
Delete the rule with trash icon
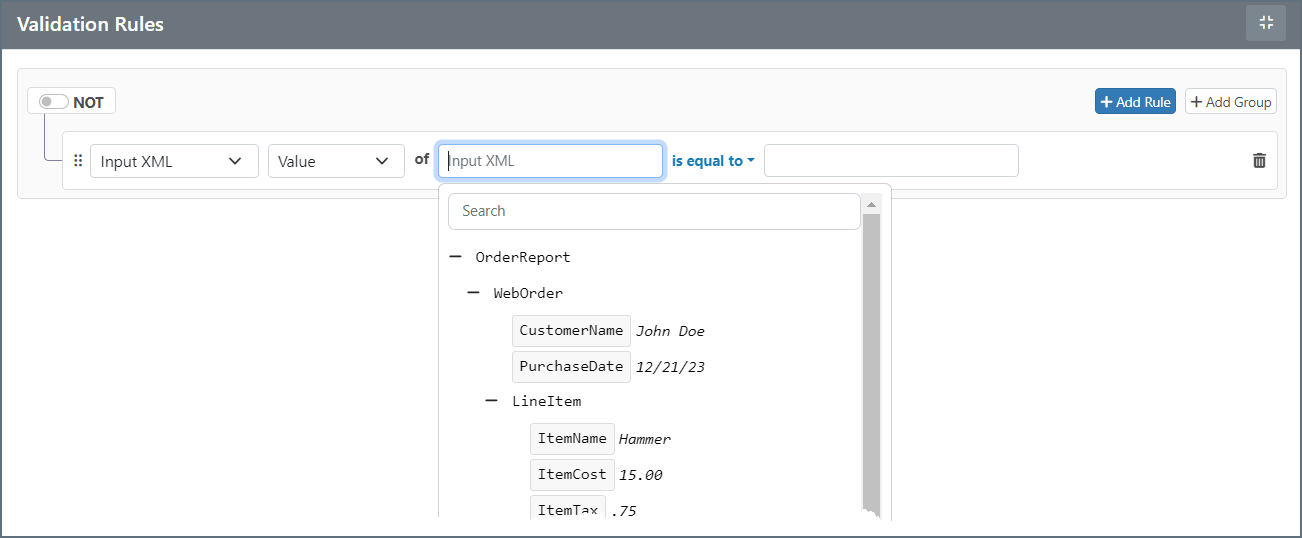click(x=1259, y=161)
